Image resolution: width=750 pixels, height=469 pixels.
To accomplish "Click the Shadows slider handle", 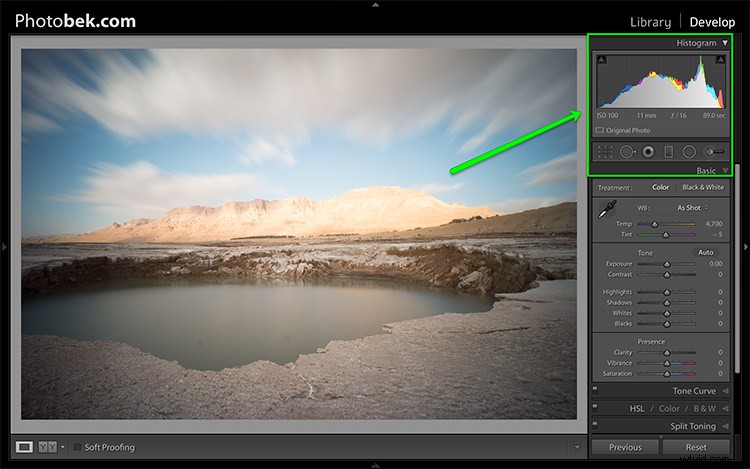I will click(667, 303).
